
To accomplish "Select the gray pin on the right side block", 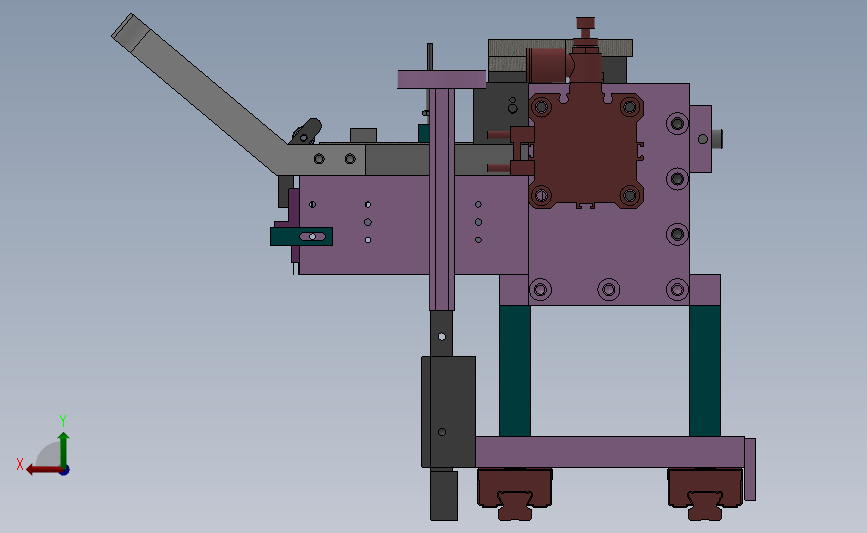I will [x=717, y=139].
